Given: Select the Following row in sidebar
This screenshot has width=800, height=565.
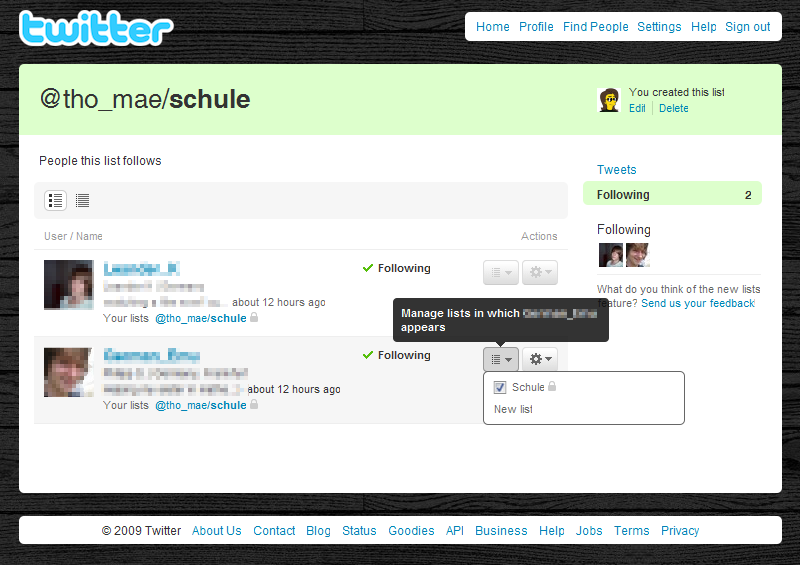Looking at the screenshot, I should pos(672,194).
